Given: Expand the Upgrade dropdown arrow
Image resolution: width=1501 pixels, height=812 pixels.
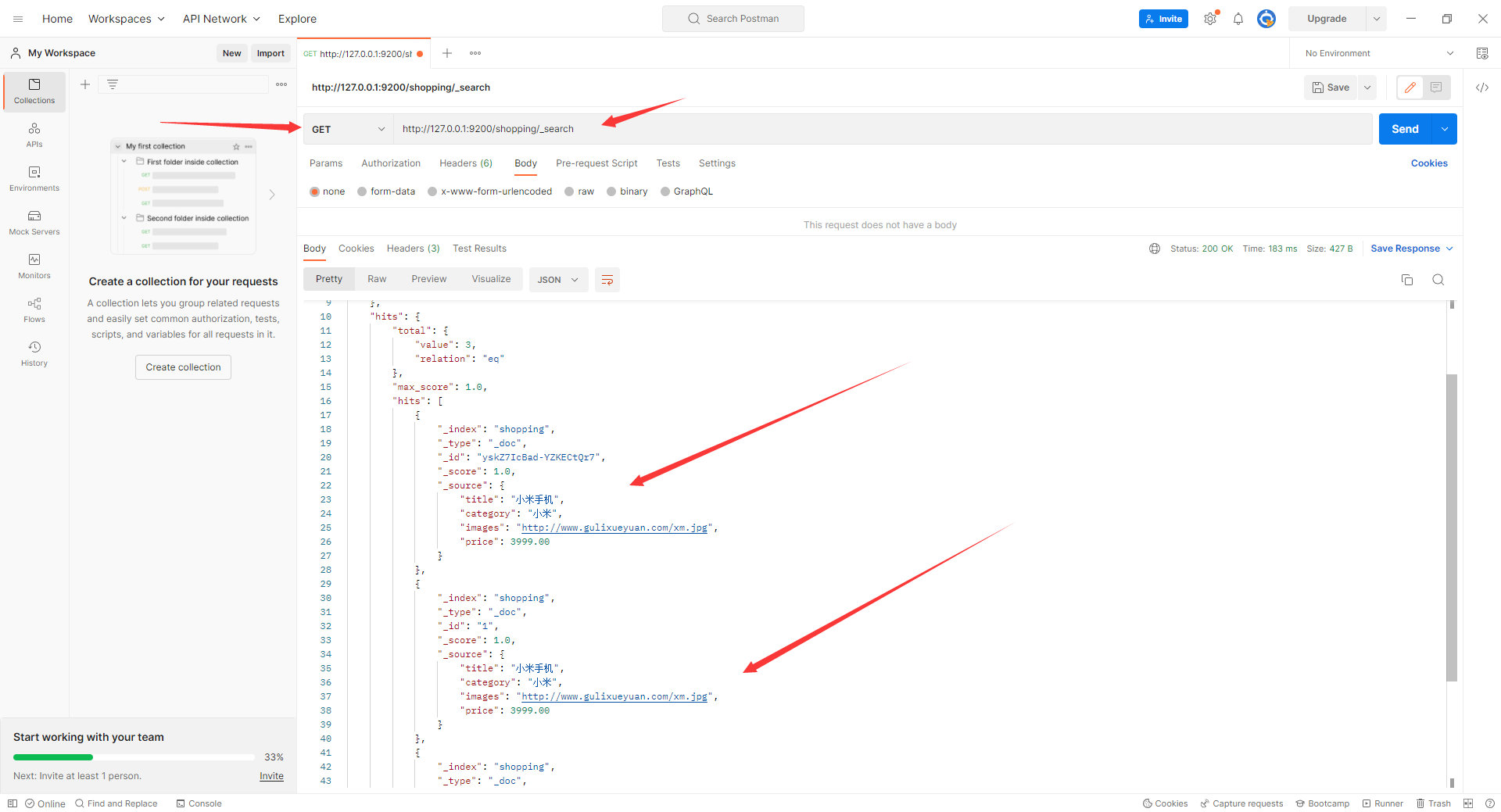Looking at the screenshot, I should (x=1376, y=19).
